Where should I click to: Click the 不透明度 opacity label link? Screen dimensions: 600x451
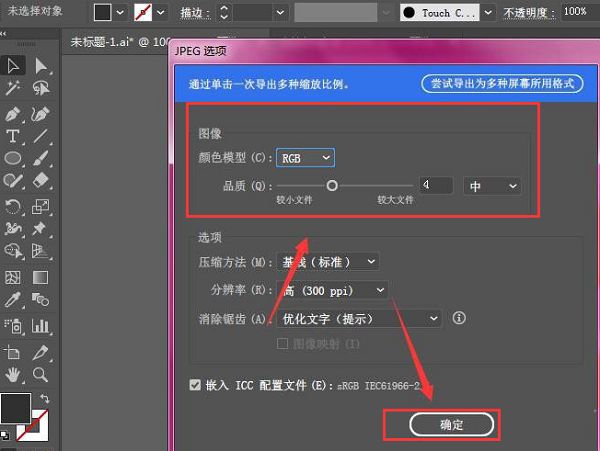pos(529,13)
